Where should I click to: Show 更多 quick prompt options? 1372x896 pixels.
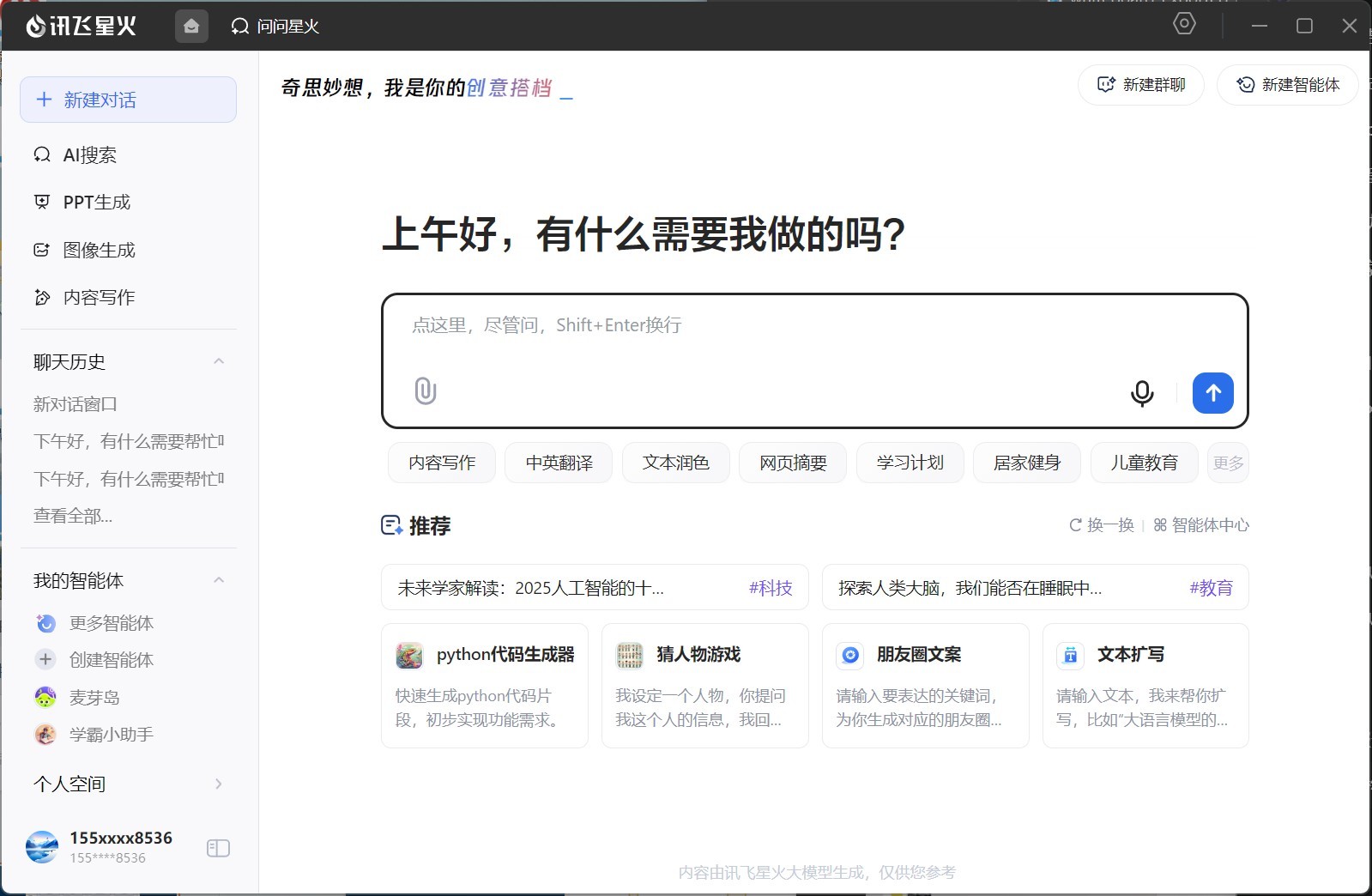(1227, 463)
